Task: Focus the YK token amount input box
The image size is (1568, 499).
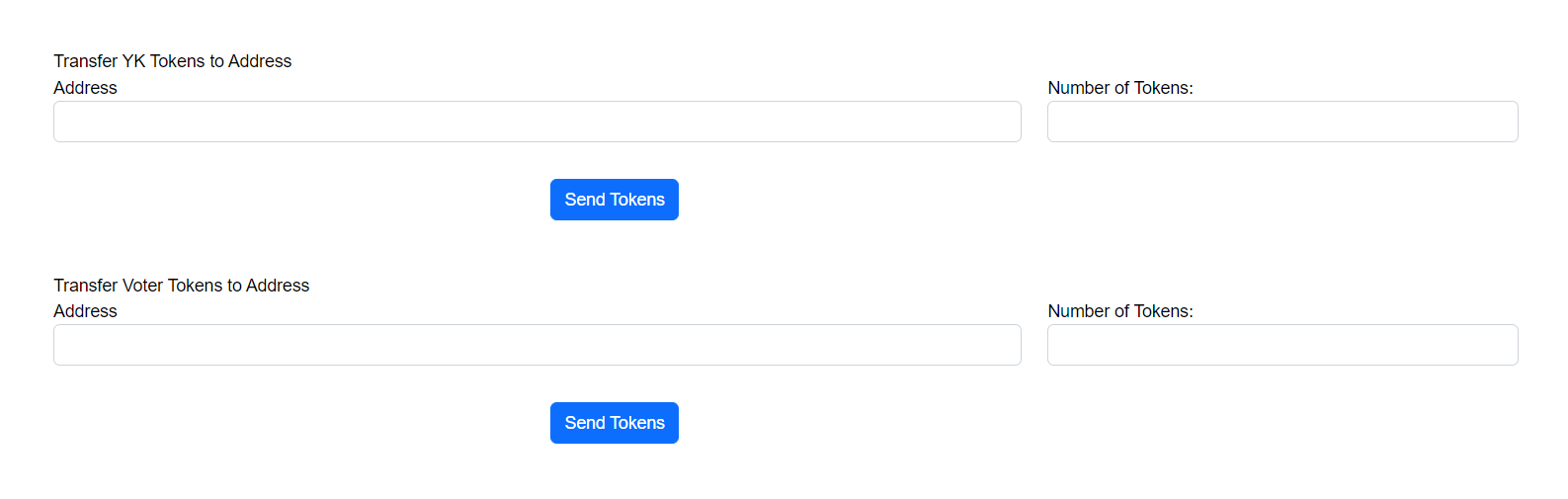Action: coord(1281,122)
